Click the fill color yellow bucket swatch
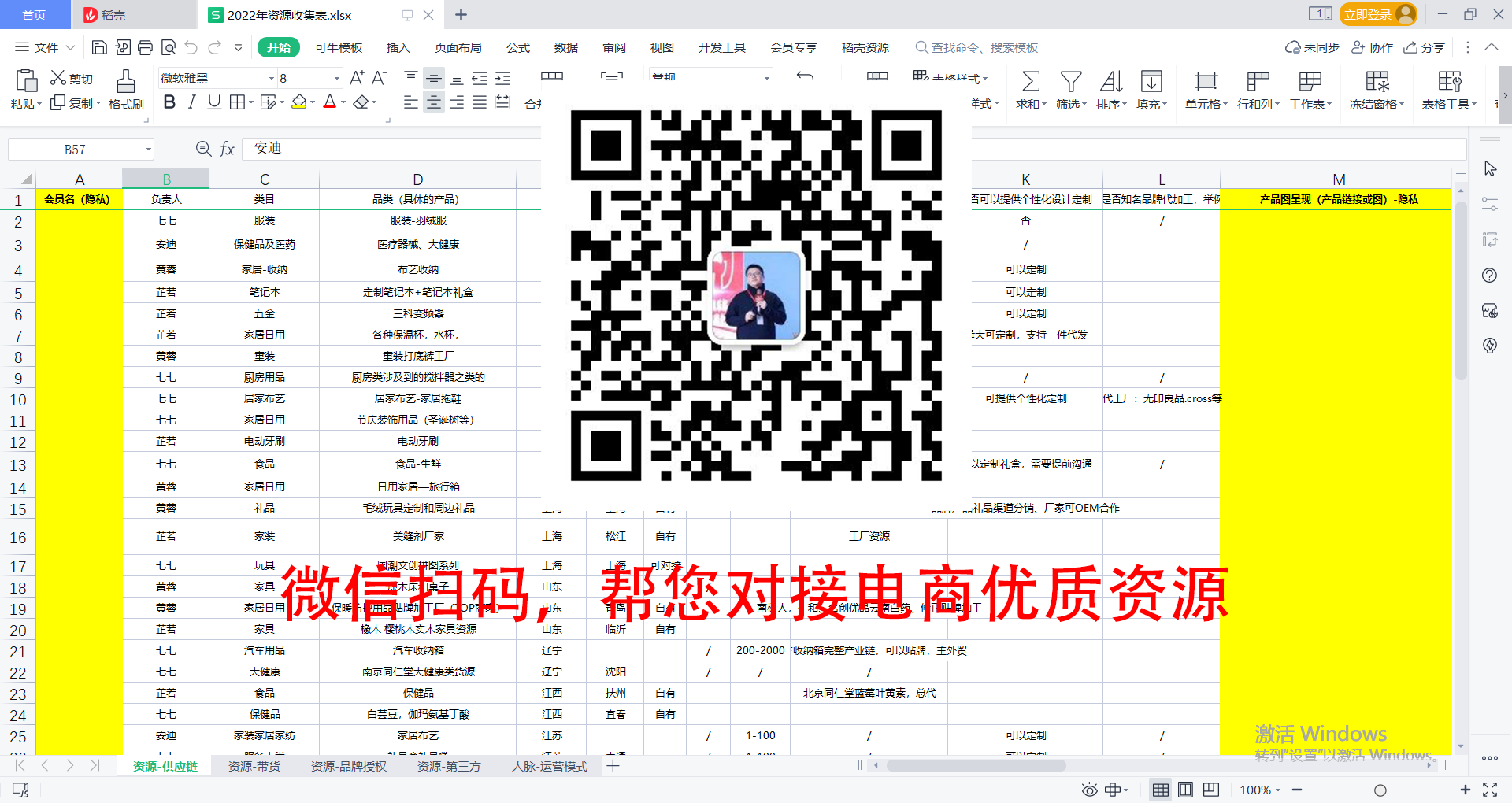Screen dimensions: 1512x803 coord(298,102)
